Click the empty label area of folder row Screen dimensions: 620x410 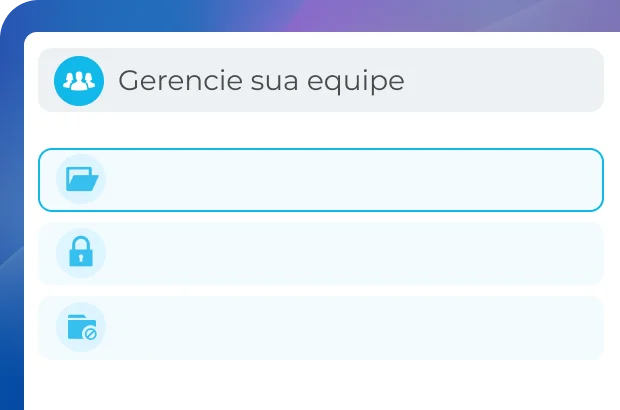coord(350,180)
